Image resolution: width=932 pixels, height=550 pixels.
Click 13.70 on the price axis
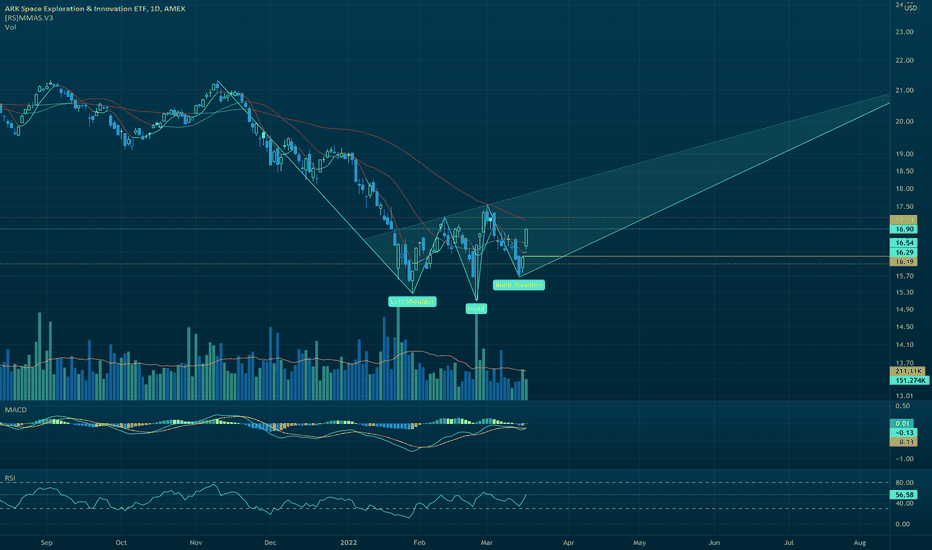(x=904, y=363)
